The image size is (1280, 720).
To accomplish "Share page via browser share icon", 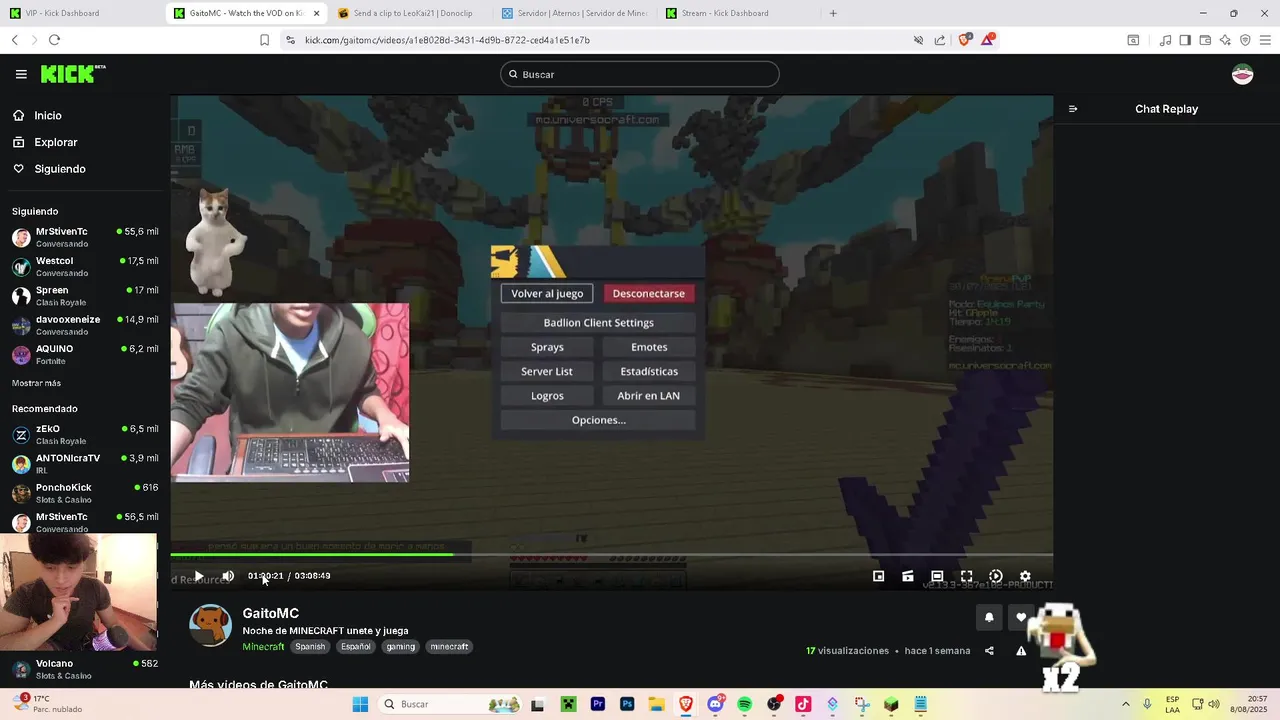I will [940, 40].
